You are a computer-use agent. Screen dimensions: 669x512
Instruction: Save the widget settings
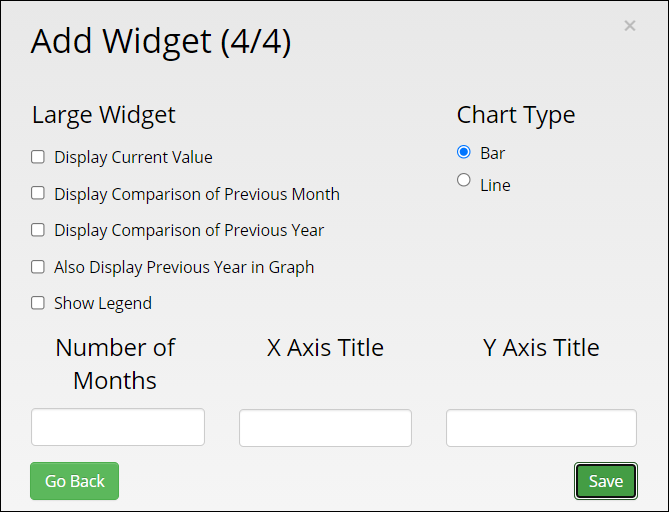coord(605,481)
